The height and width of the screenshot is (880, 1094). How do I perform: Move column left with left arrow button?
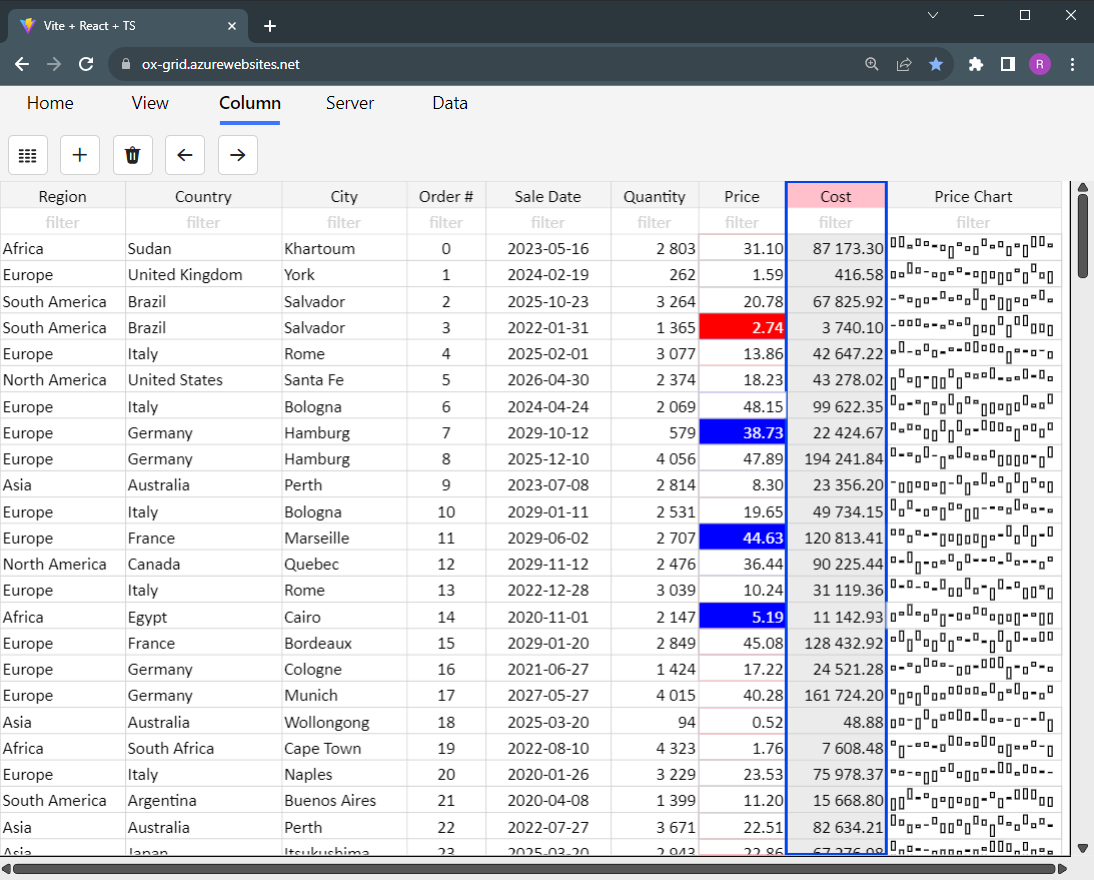[x=184, y=155]
